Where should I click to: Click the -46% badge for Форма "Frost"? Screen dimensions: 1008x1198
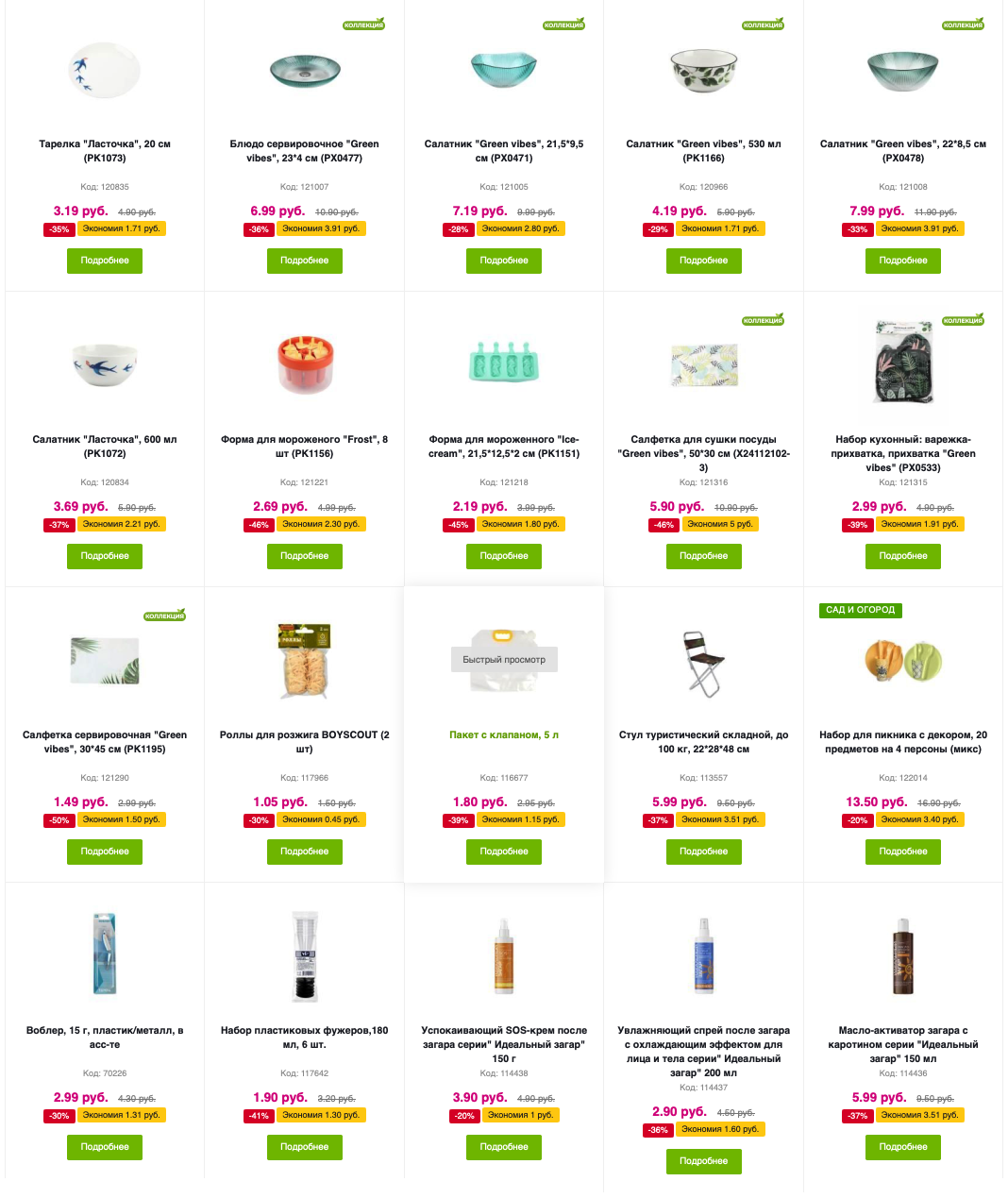pos(259,525)
